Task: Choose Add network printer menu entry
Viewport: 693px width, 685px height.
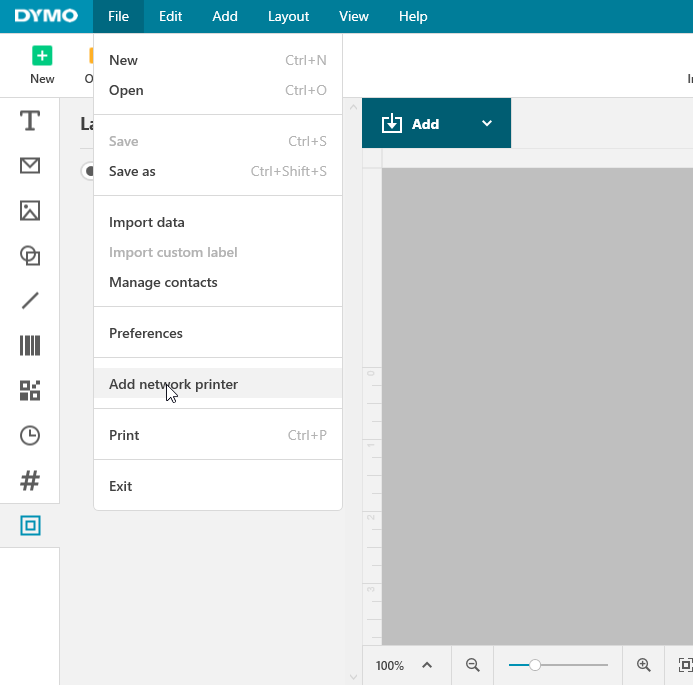Action: click(x=173, y=384)
